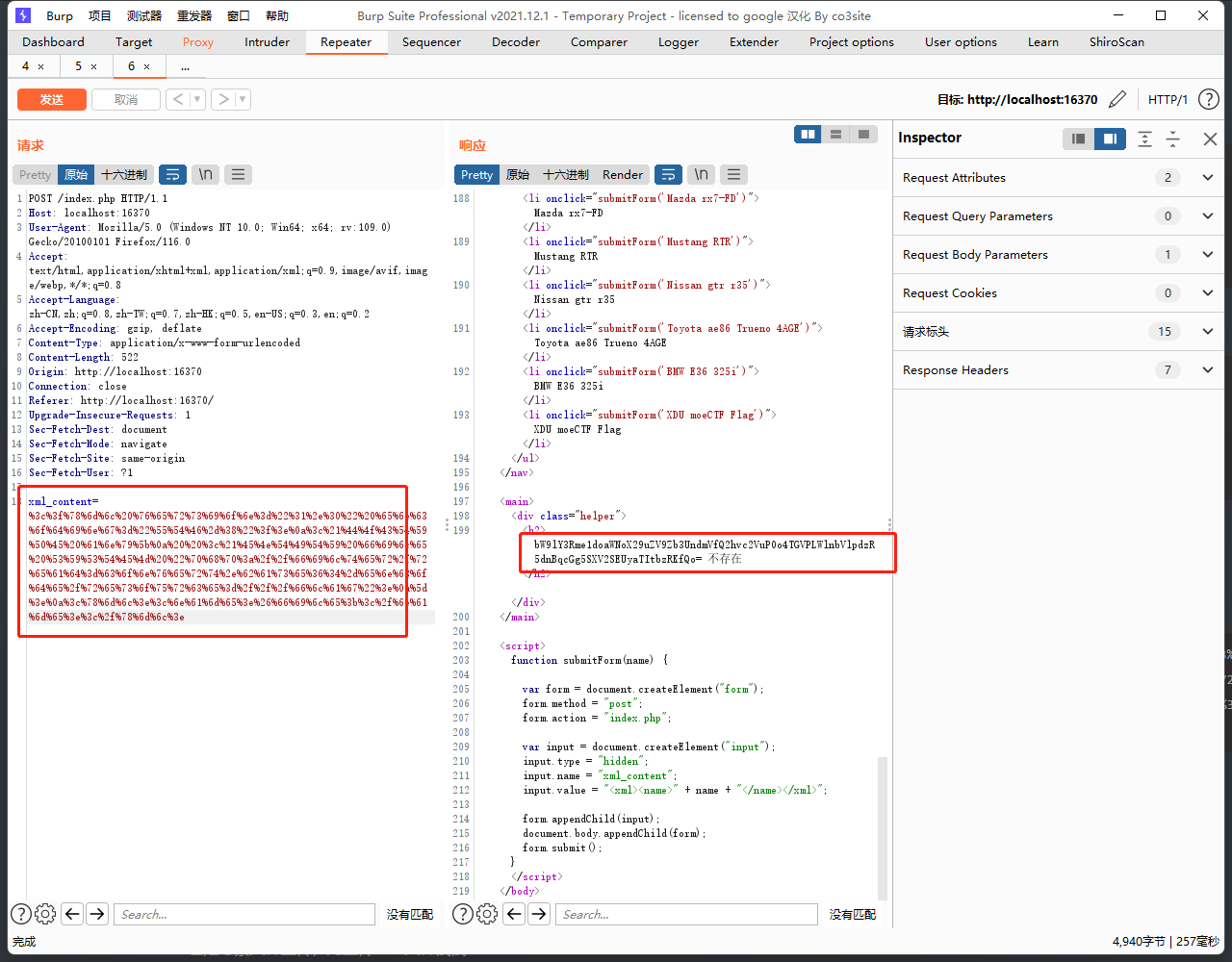Open the Proxy tab

tap(198, 41)
